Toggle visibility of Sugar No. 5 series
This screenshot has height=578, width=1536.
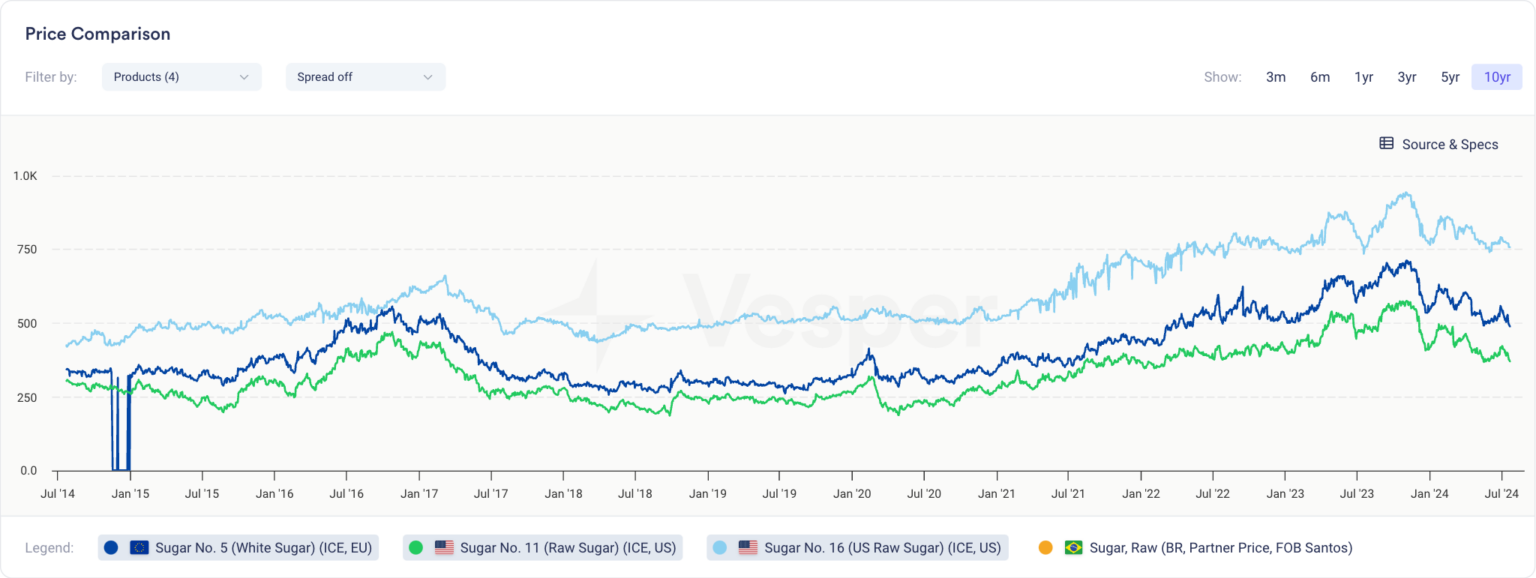pos(240,548)
